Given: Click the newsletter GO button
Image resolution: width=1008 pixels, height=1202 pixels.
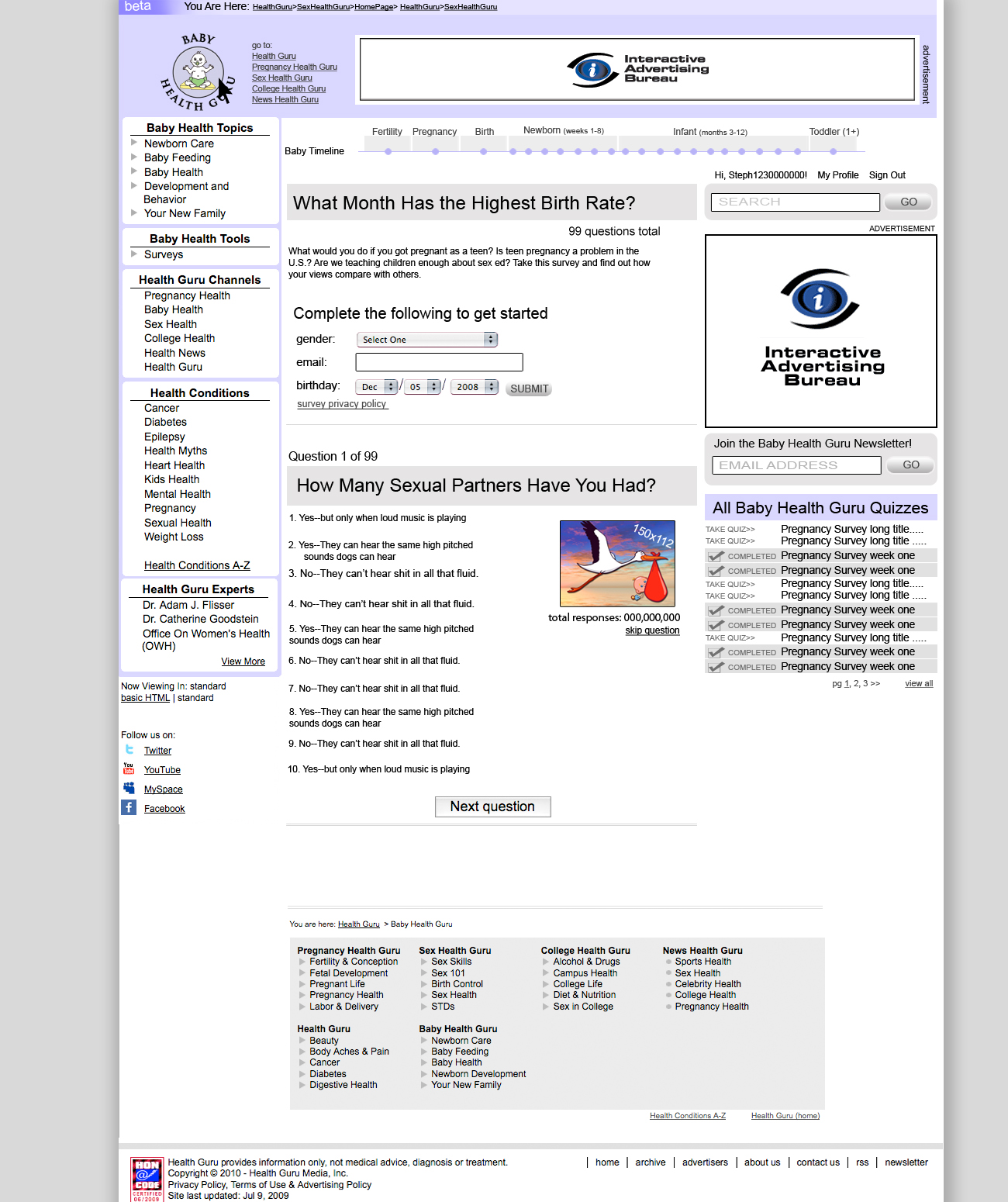Looking at the screenshot, I should tap(910, 465).
